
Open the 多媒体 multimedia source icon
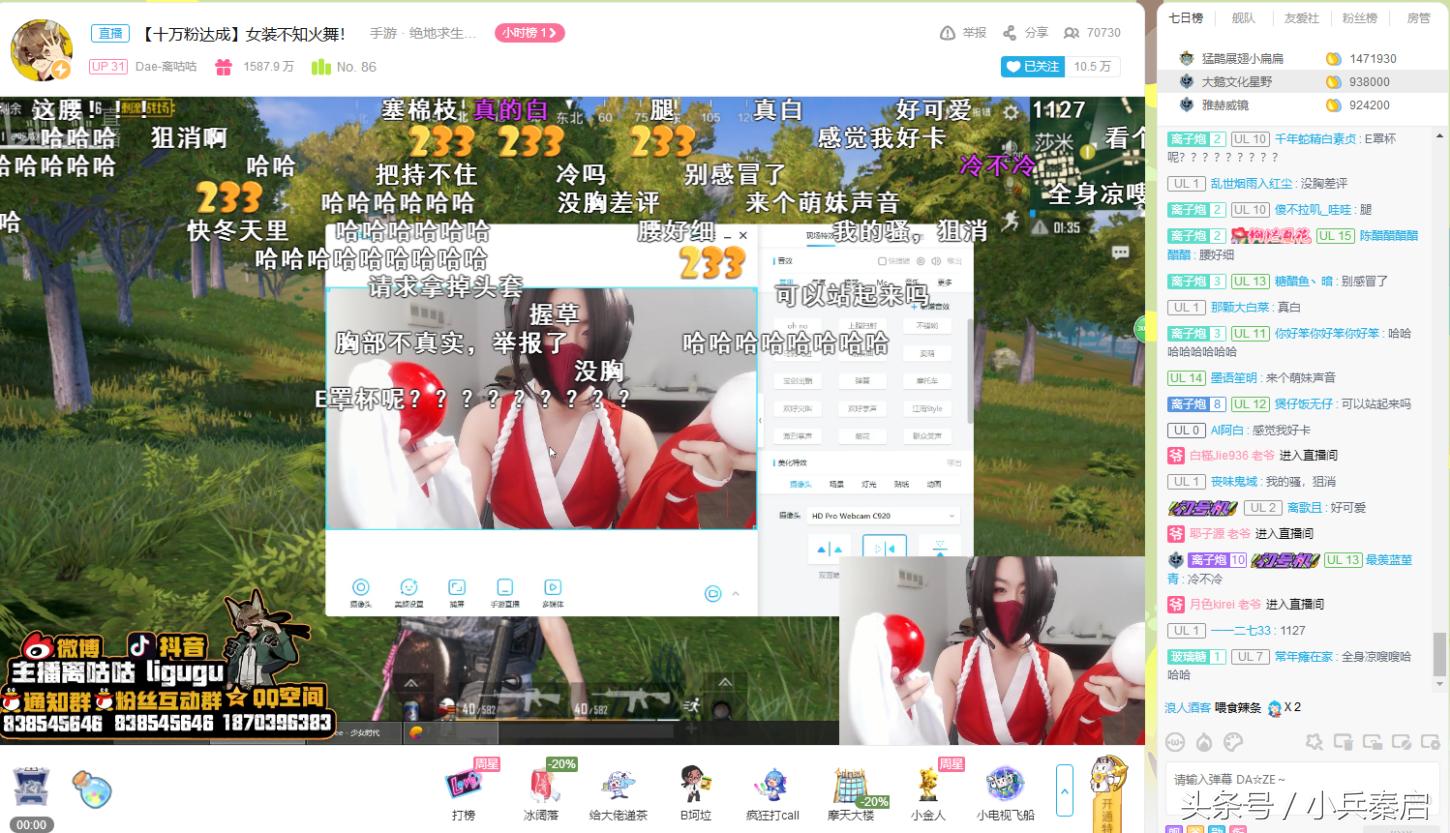tap(553, 586)
